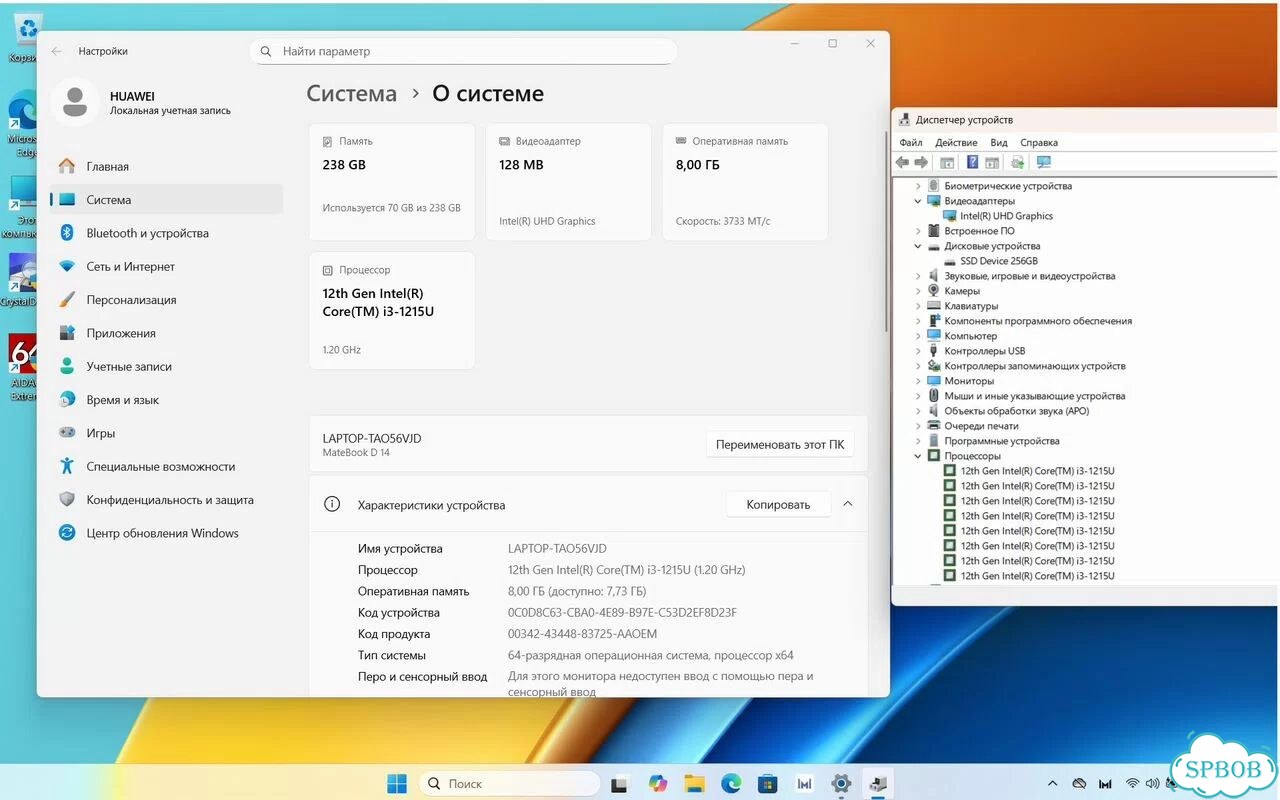
Task: Open Память 238 GB storage card
Action: [x=392, y=182]
